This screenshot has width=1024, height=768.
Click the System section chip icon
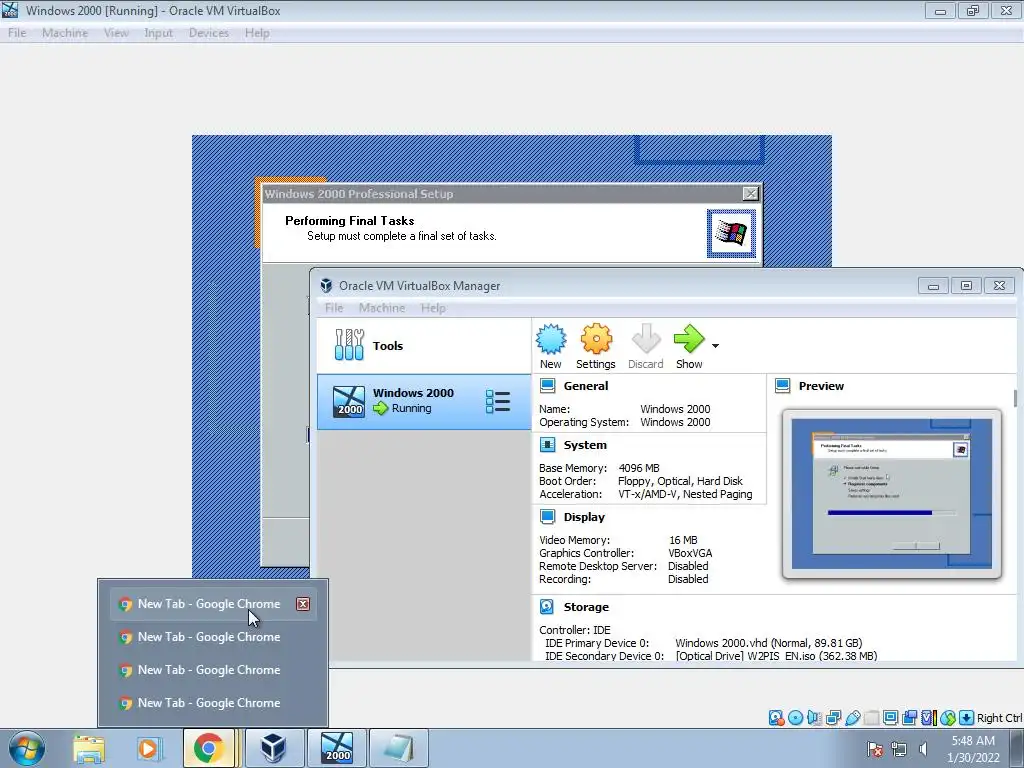547,445
